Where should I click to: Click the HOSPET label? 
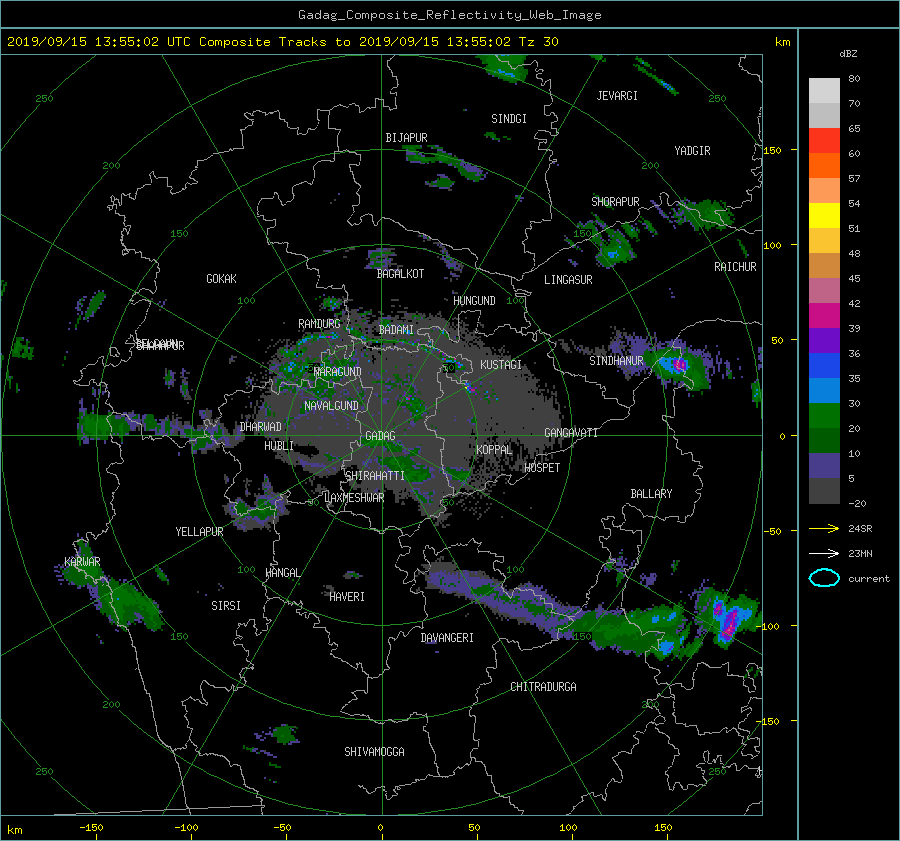point(542,468)
